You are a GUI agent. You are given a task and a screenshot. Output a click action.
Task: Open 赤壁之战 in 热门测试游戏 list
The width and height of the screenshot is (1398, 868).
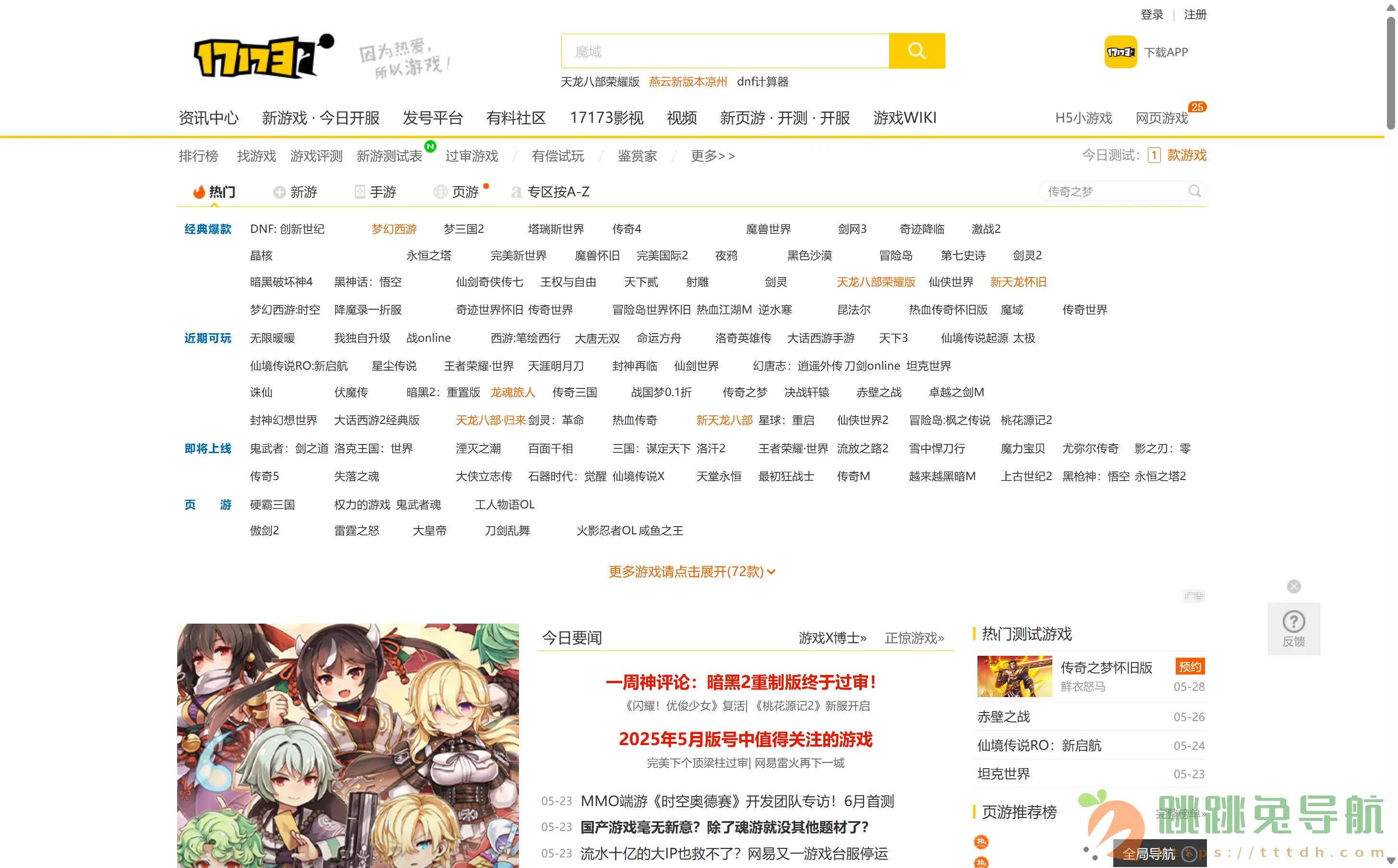(1003, 716)
